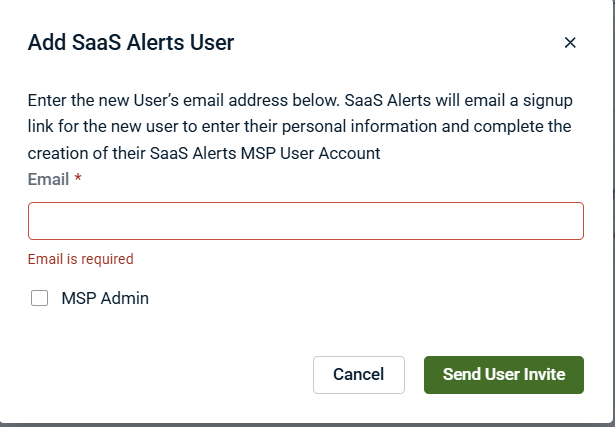615x427 pixels.
Task: Click the X icon beside the dialog title
Action: click(x=570, y=42)
